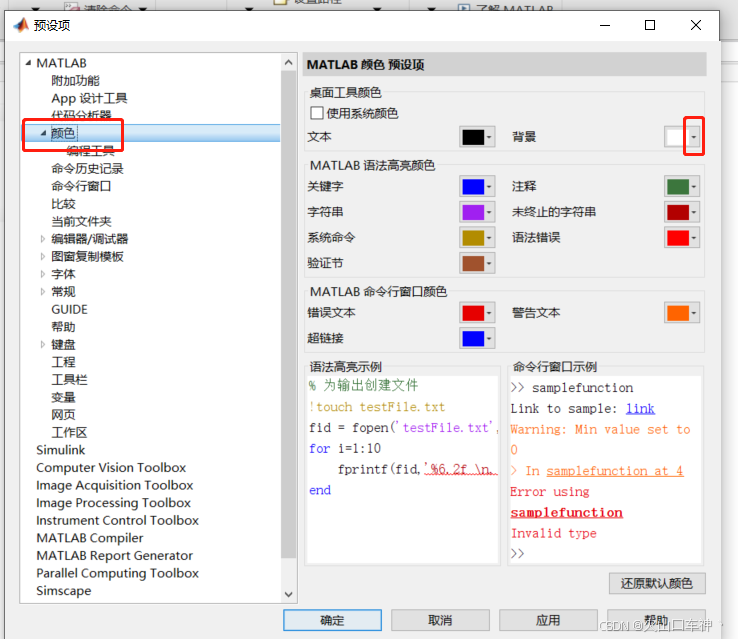Maximize the 预设项 dialog window
738x639 pixels.
tap(650, 25)
